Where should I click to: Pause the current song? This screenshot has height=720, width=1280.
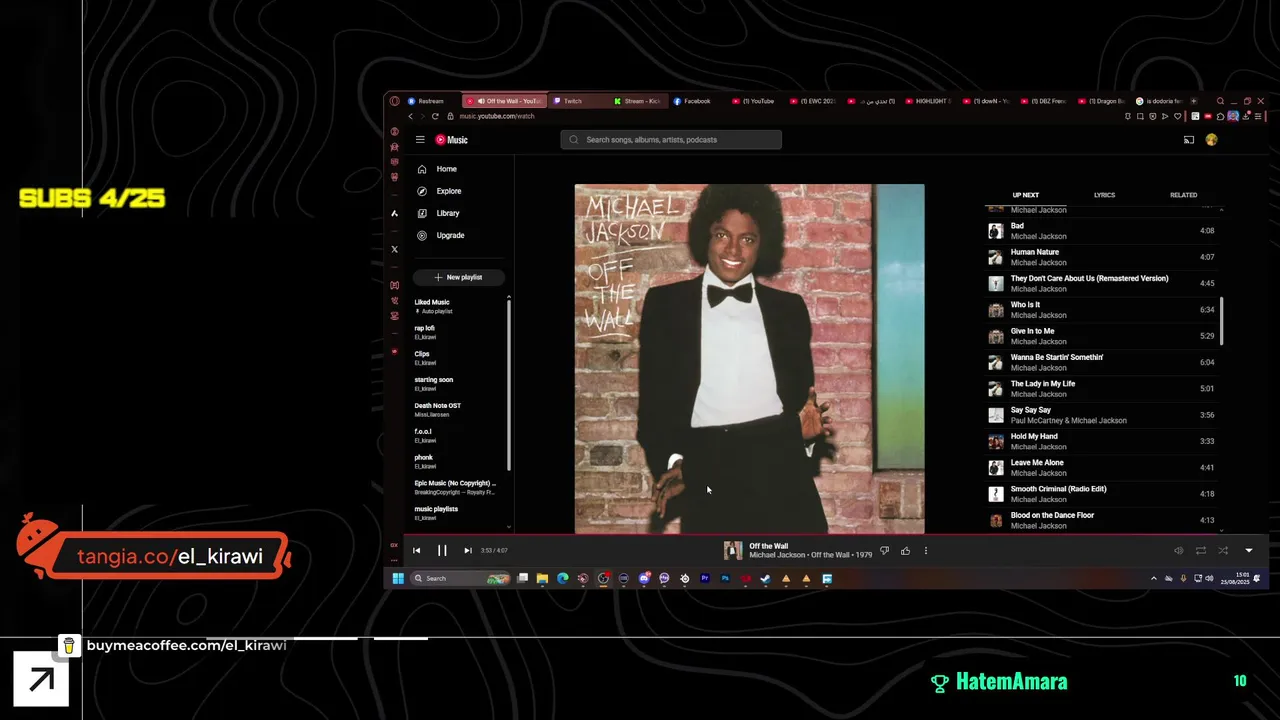pos(442,550)
